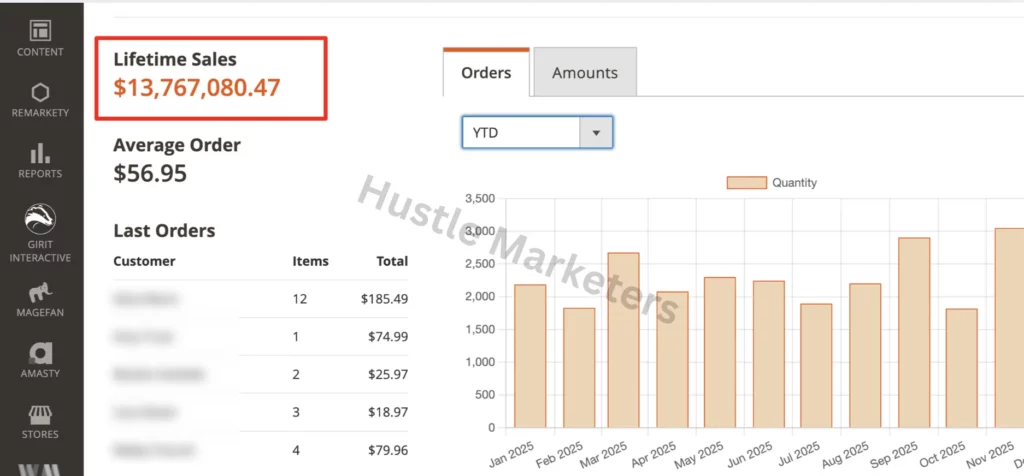Open the Remarkety sidebar item
Viewport: 1024px width, 476px height.
pos(40,100)
